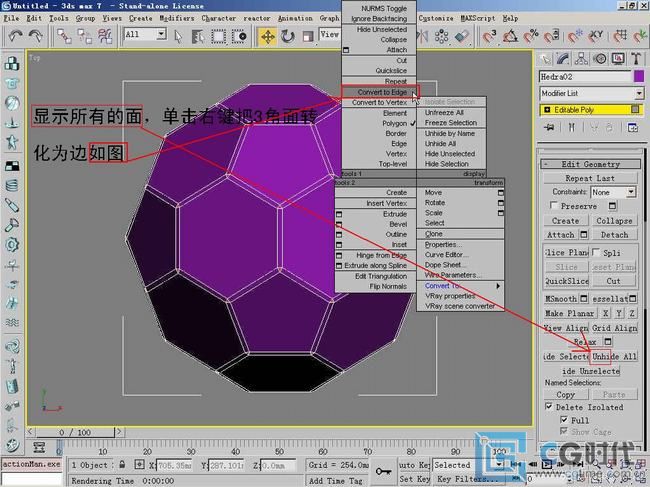Select the Rotate tool in main toolbar

click(x=288, y=36)
